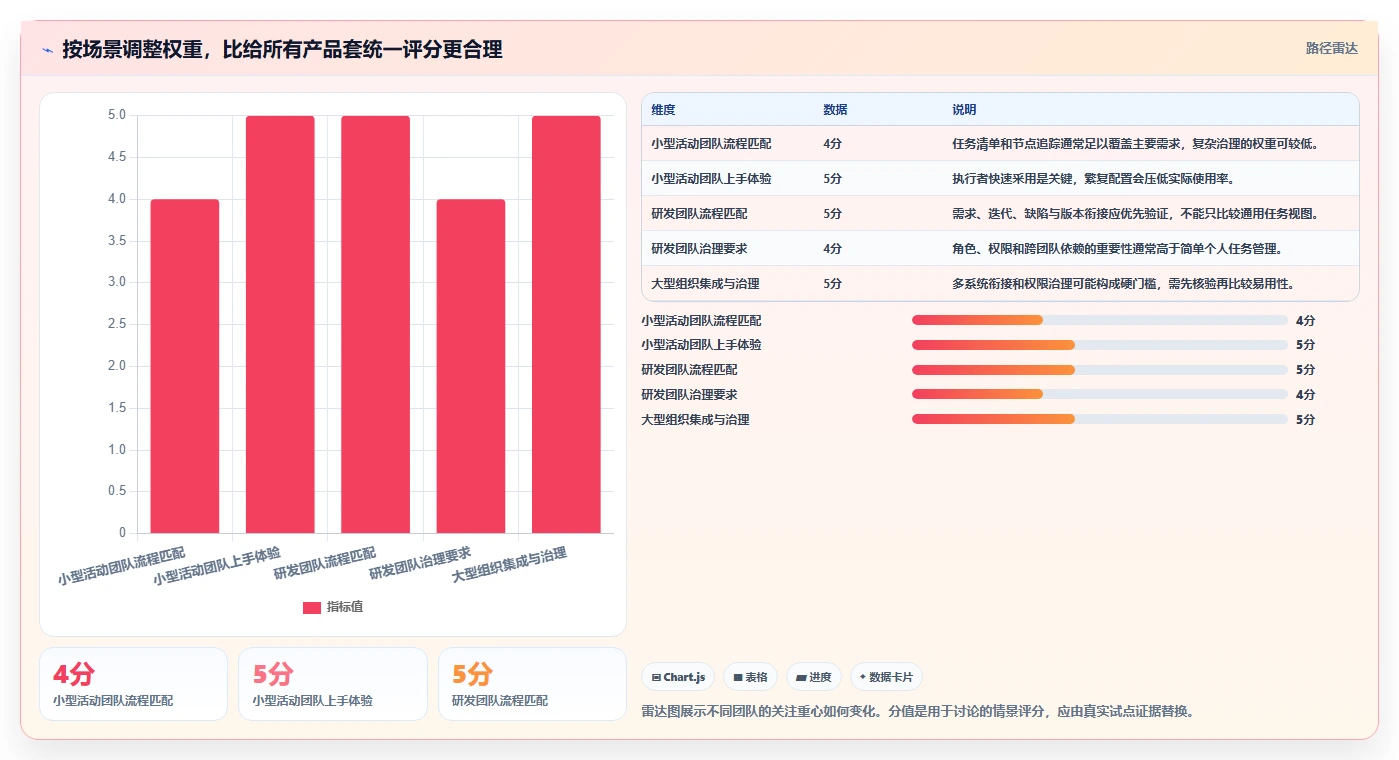The height and width of the screenshot is (760, 1399).
Task: Click the 数据 column header
Action: click(x=835, y=109)
